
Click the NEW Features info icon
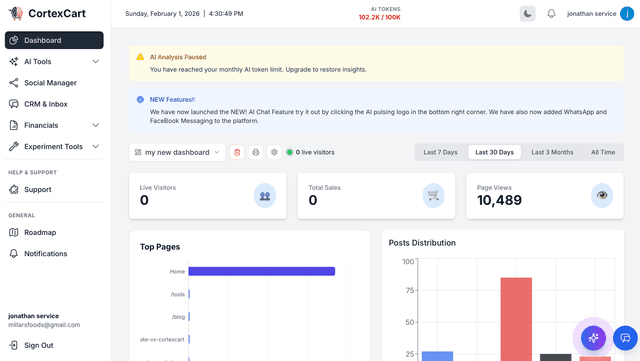[140, 99]
